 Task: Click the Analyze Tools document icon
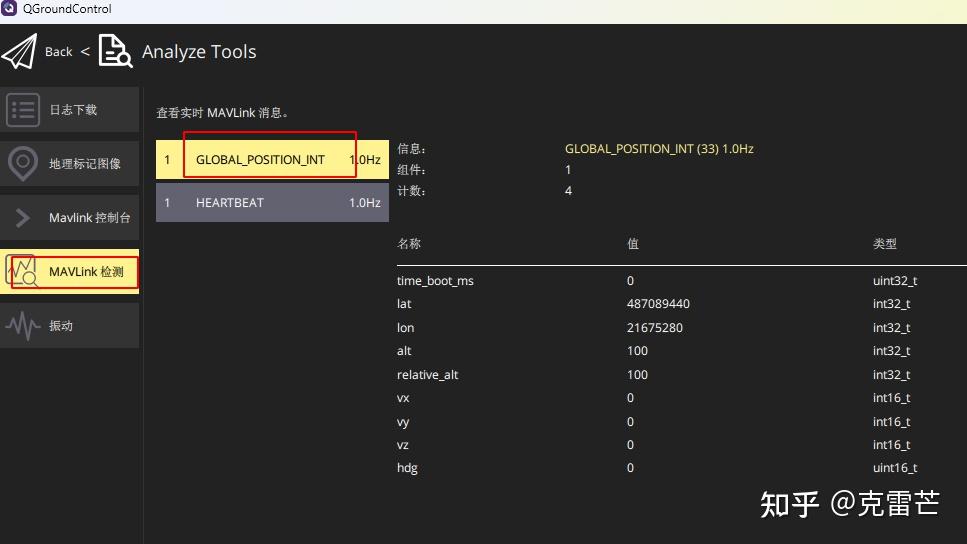coord(115,51)
